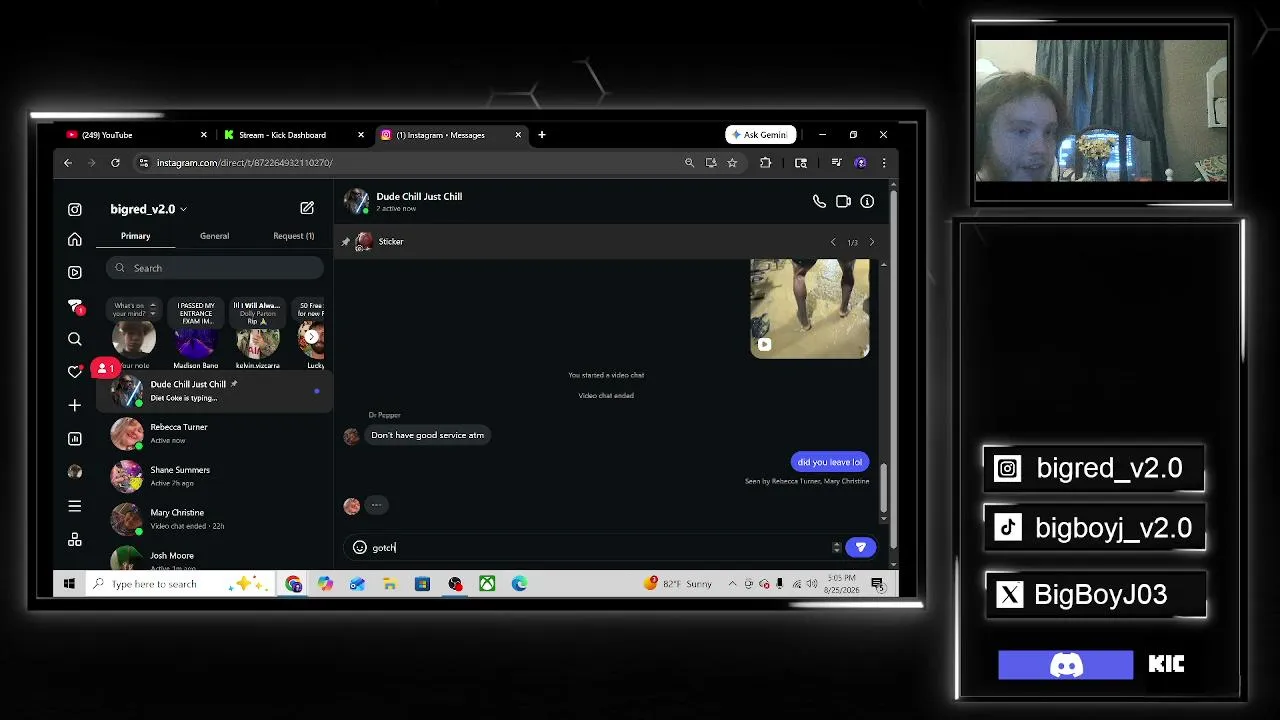Focus the message input box
Image resolution: width=1280 pixels, height=720 pixels.
pyautogui.click(x=600, y=547)
